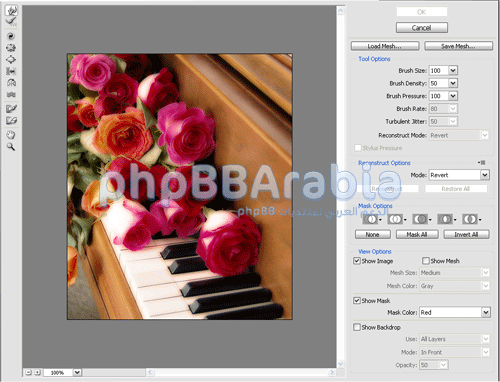Open the zoom percentage dropdown

[x=77, y=372]
